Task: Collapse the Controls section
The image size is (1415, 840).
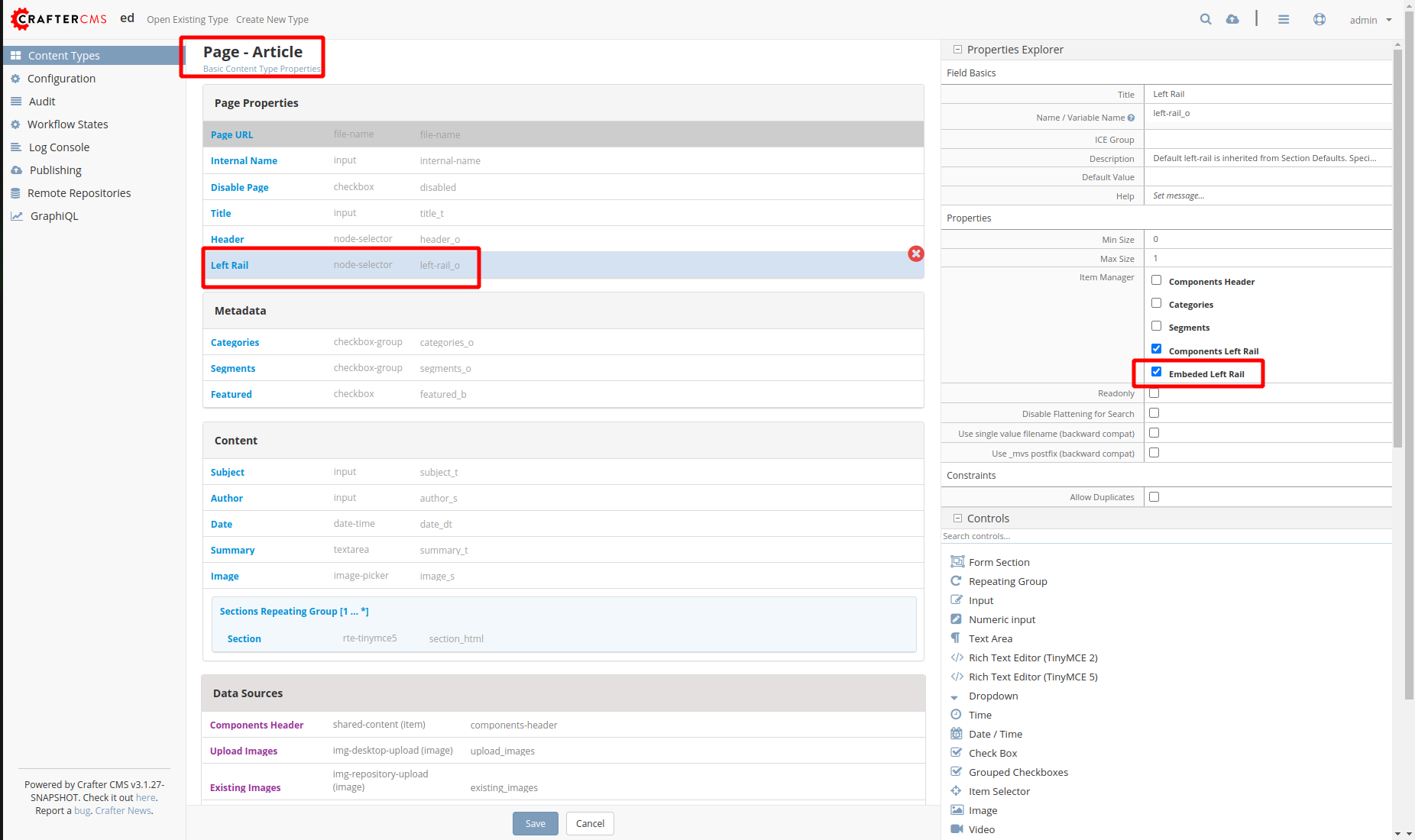Action: tap(957, 518)
